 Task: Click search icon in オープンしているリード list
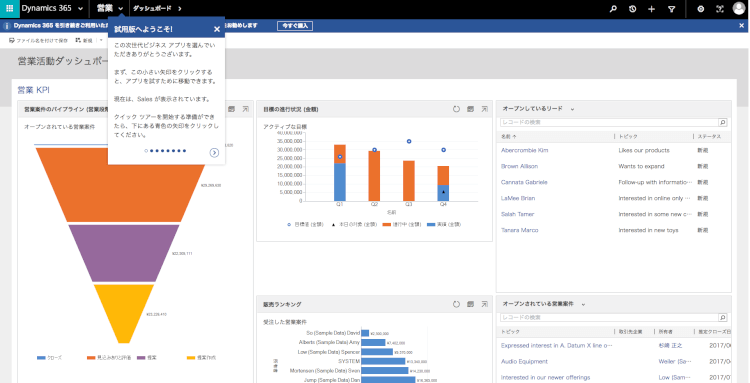click(x=723, y=122)
